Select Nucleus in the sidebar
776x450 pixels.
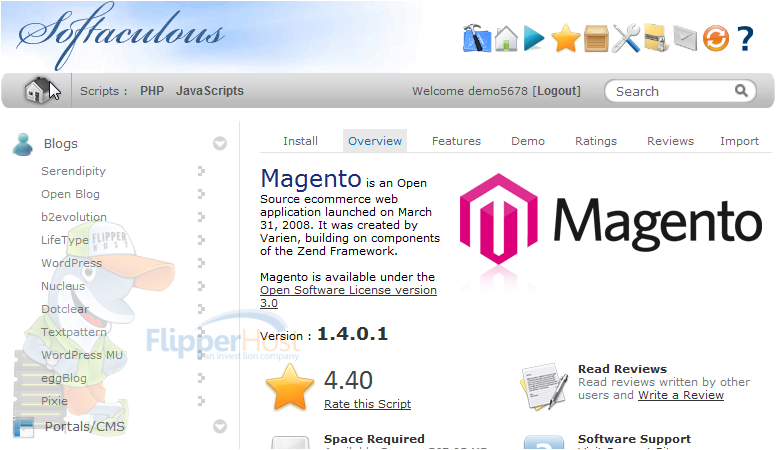click(x=63, y=286)
